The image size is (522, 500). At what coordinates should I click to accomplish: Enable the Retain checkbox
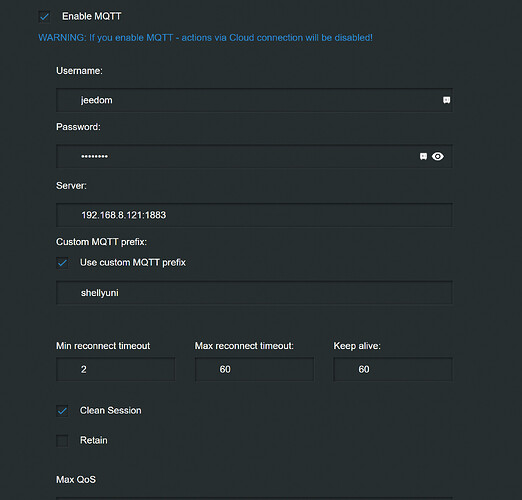pos(62,440)
